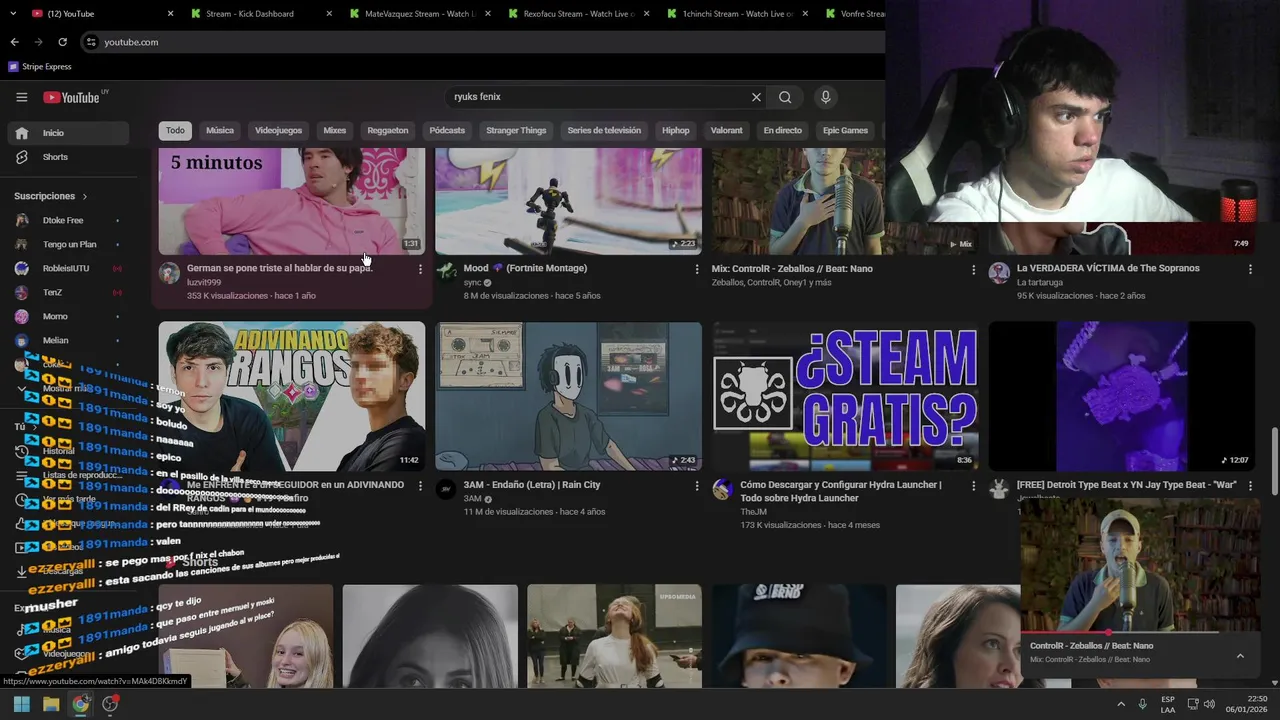Clear the search text with the X icon
The image size is (1280, 720).
(x=756, y=97)
